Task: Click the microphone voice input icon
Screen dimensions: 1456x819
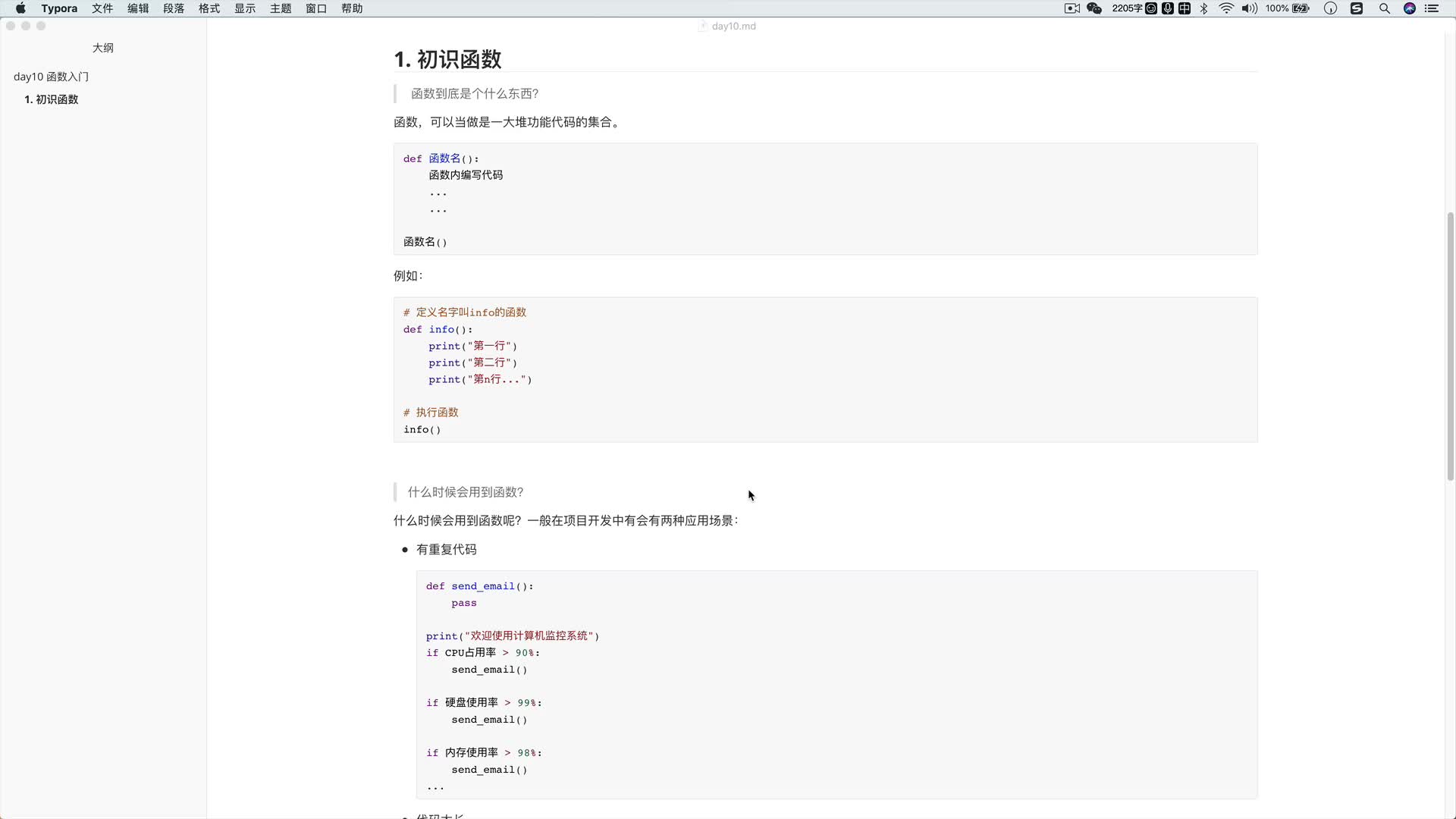Action: click(x=1168, y=8)
